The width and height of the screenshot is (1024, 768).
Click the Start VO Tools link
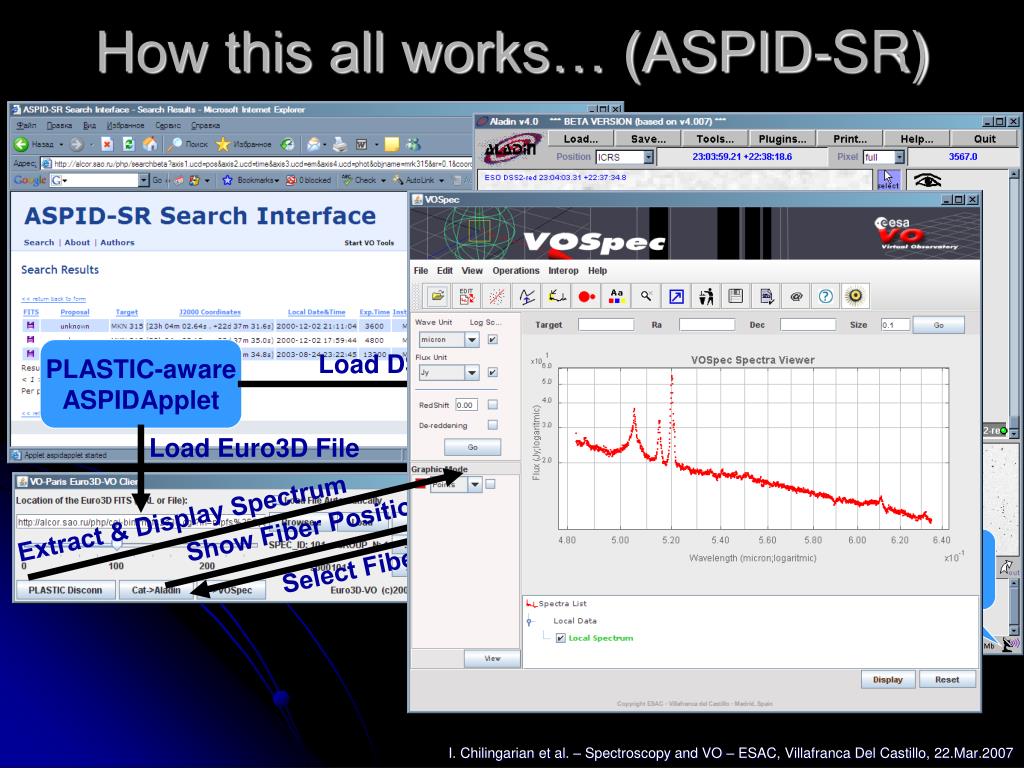point(369,243)
